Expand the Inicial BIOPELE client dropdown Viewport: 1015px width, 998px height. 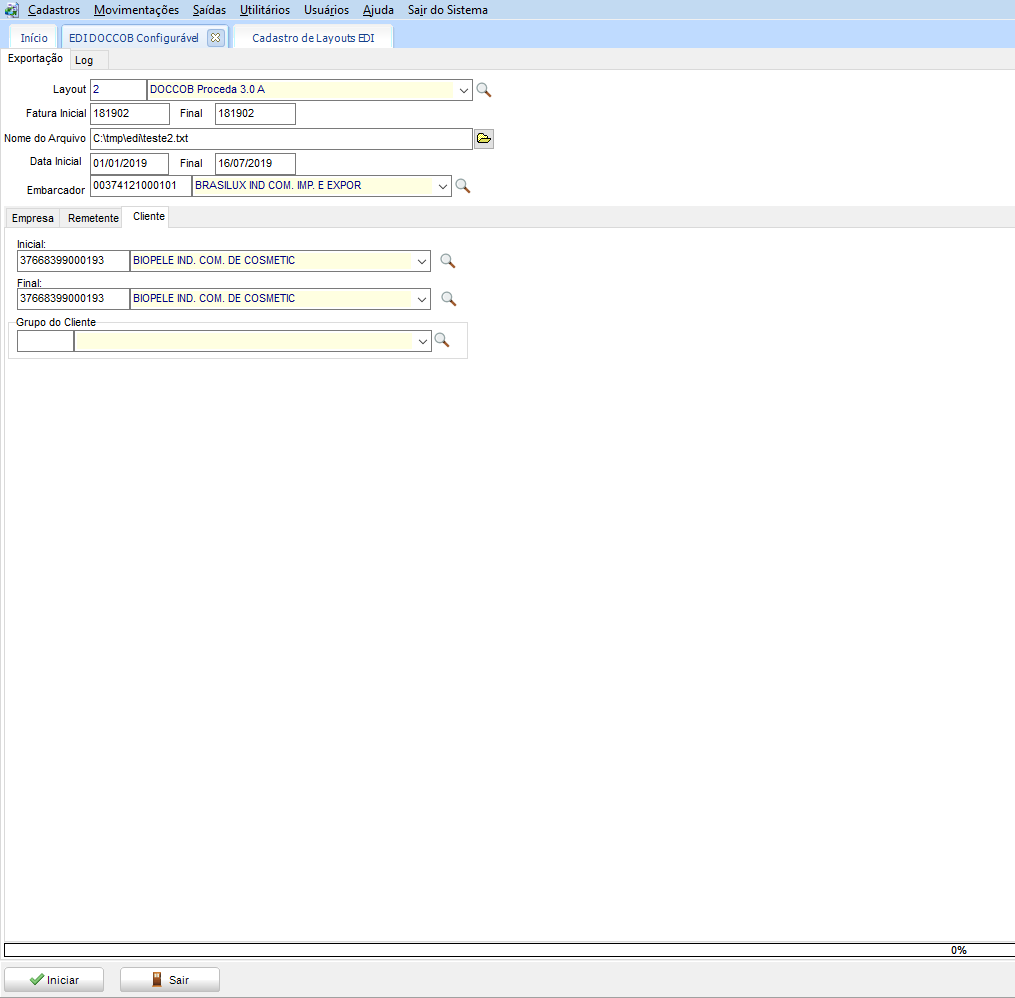coord(421,261)
